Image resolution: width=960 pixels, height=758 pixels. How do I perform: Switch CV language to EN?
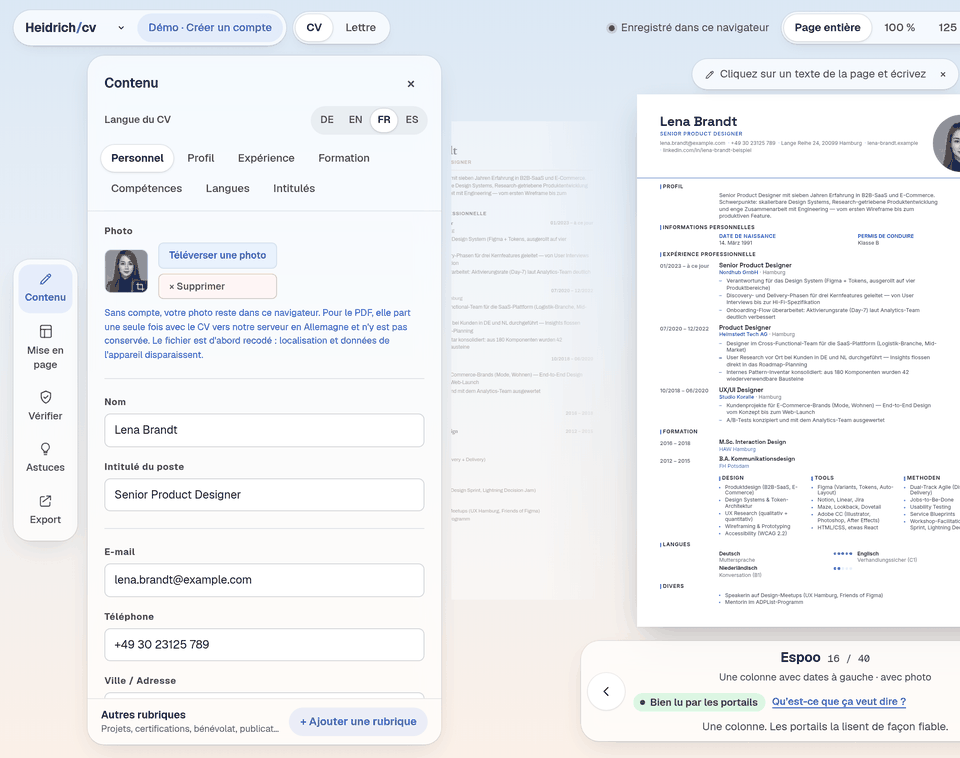pos(356,119)
